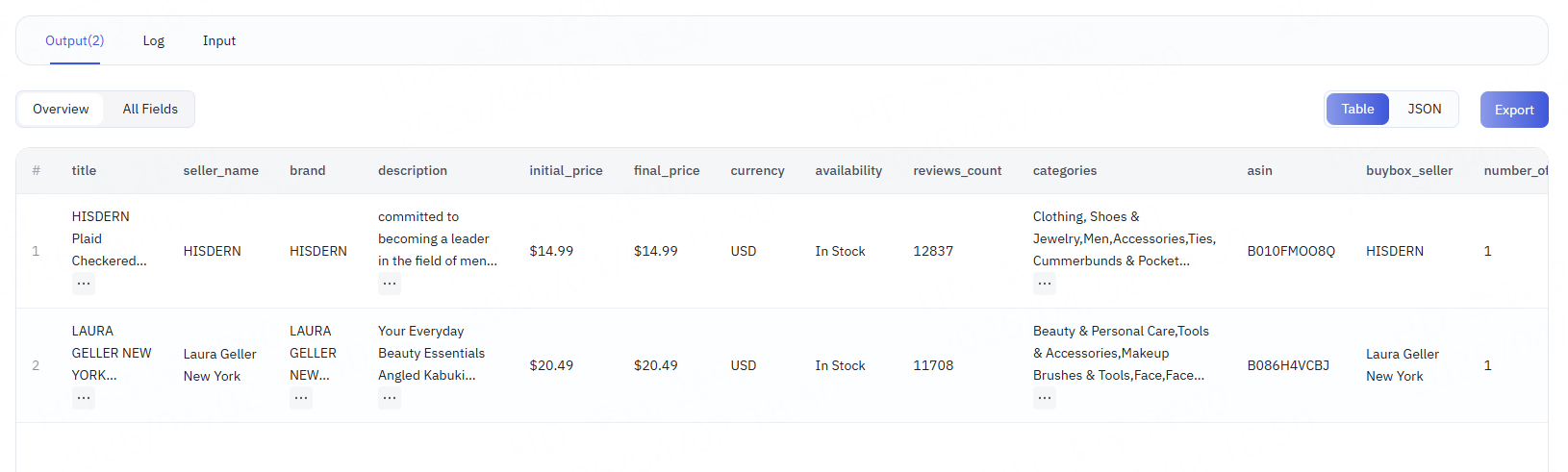Click the asin column header
This screenshot has height=472, width=1568.
tap(1259, 170)
